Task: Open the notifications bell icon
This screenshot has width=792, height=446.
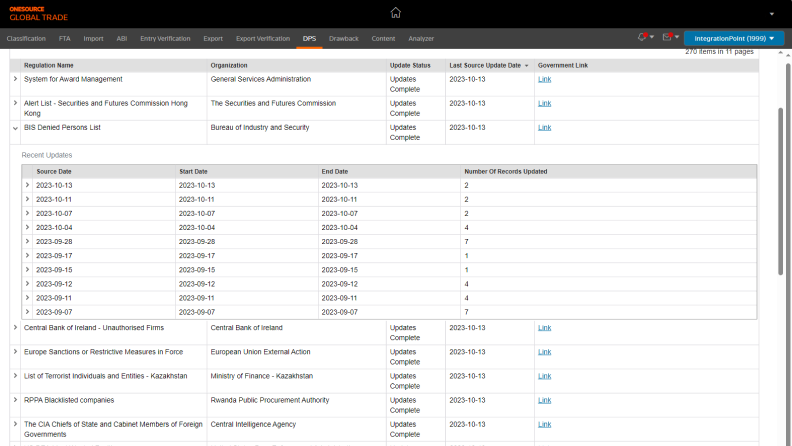Action: click(x=642, y=38)
